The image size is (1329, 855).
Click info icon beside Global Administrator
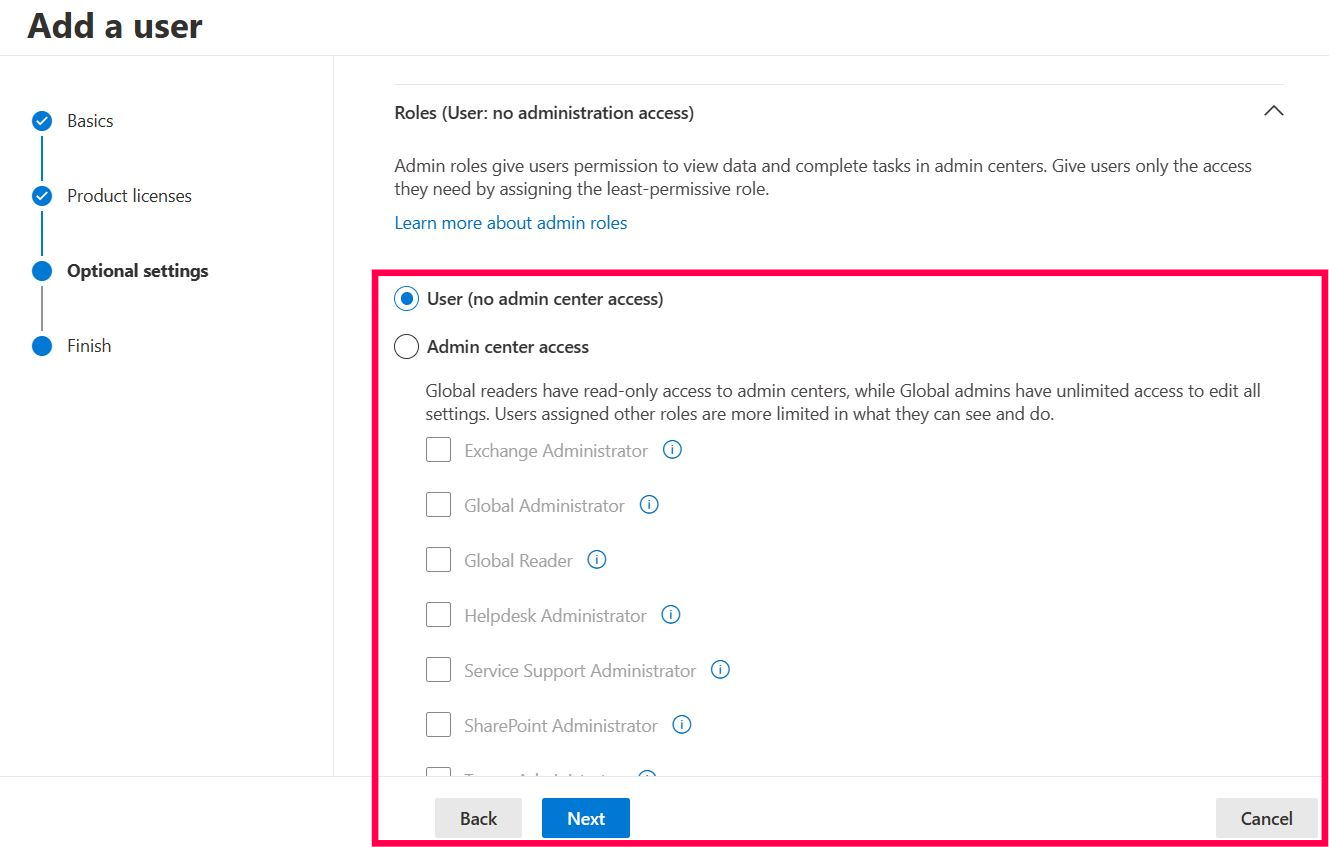pyautogui.click(x=649, y=505)
